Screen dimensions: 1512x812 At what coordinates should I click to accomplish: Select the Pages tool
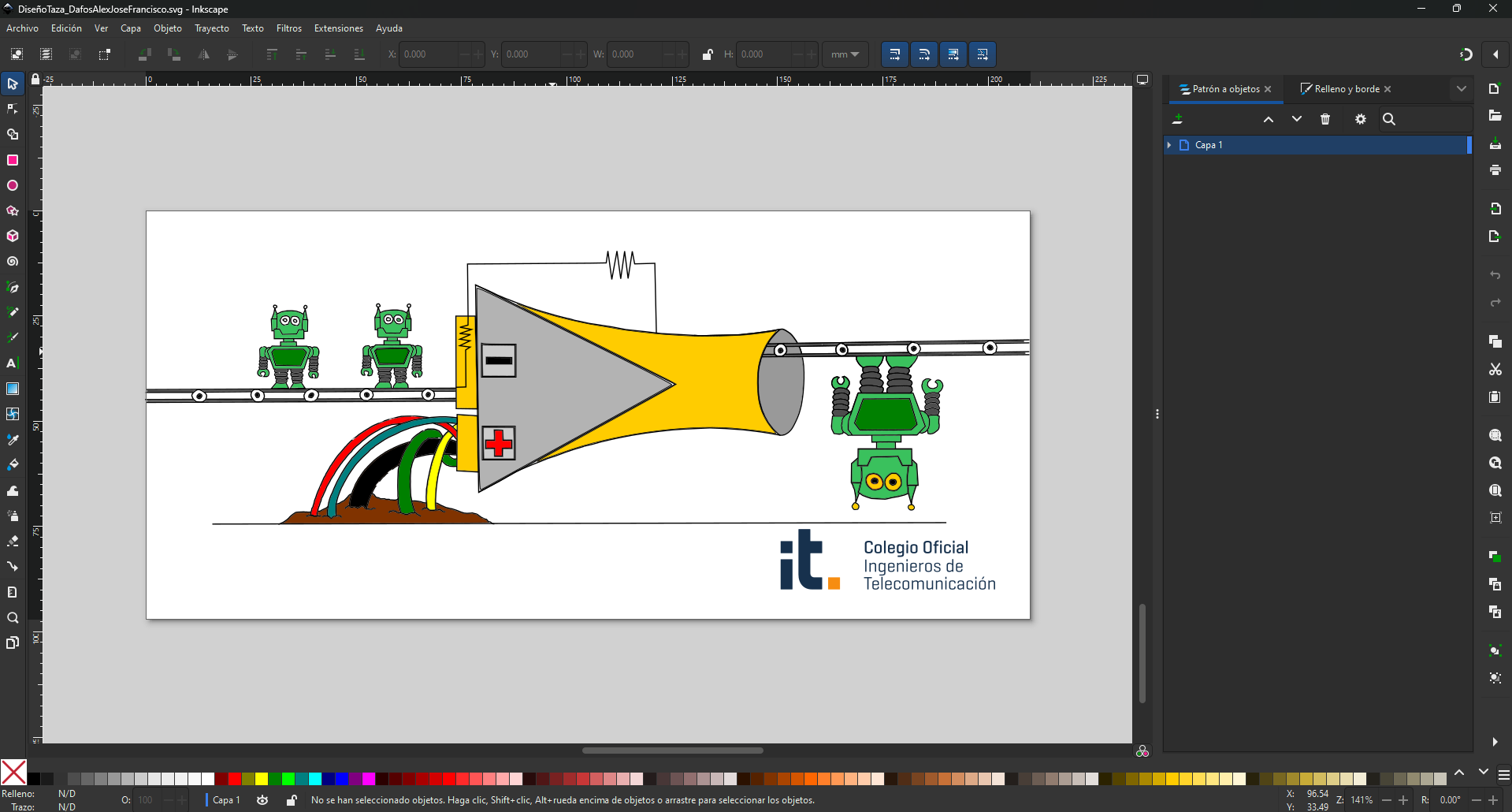tap(13, 643)
